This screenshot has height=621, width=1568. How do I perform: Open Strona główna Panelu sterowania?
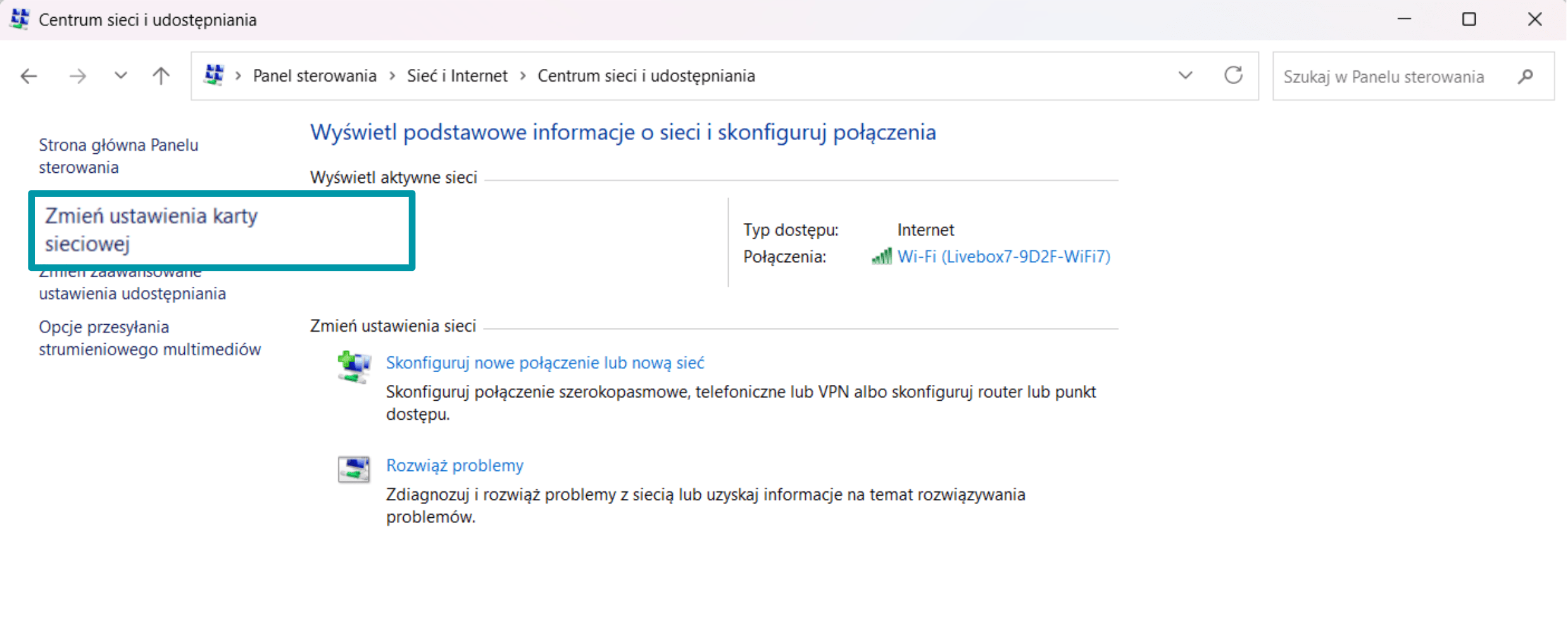(x=118, y=155)
